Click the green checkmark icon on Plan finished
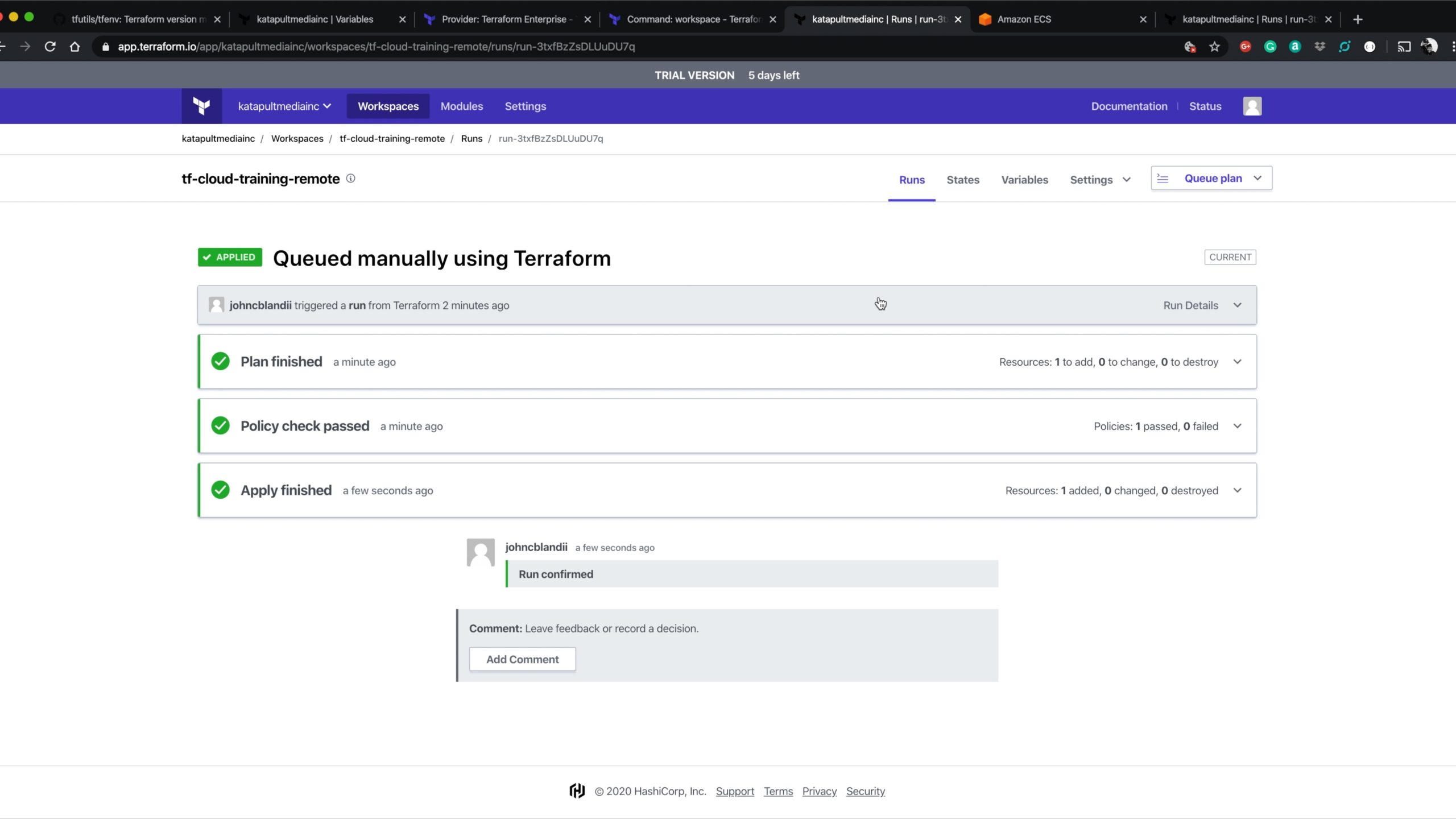This screenshot has width=1456, height=819. 219,361
